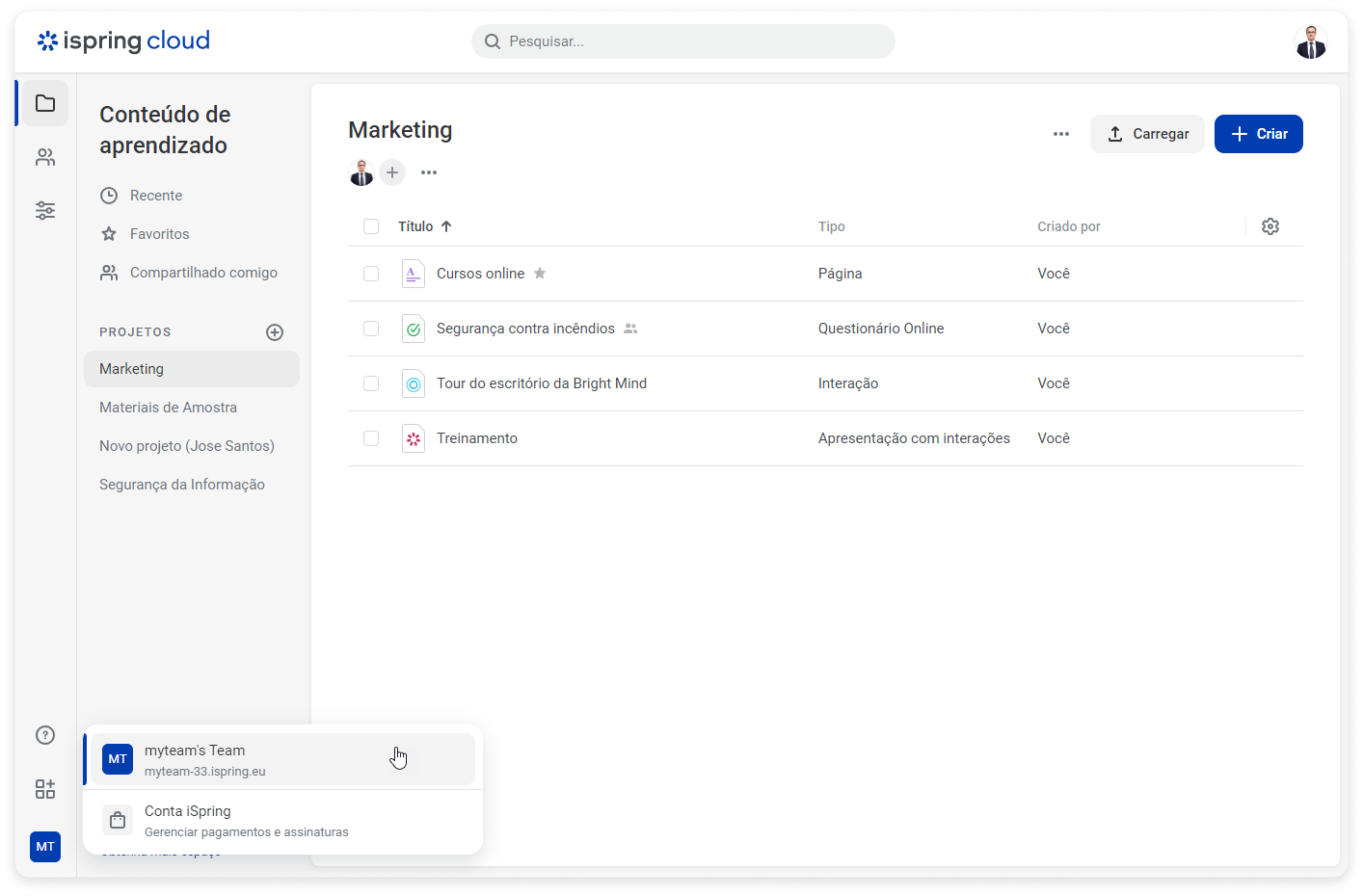Click the MT account badge at bottom

point(45,847)
